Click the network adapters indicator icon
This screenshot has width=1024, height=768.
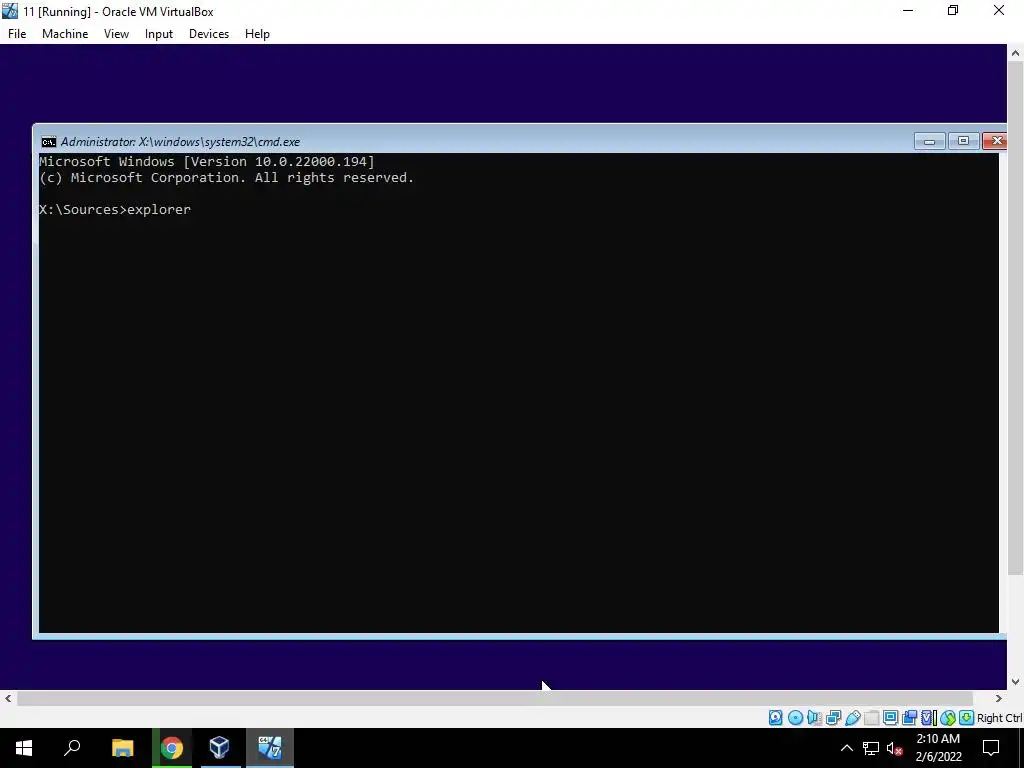833,718
